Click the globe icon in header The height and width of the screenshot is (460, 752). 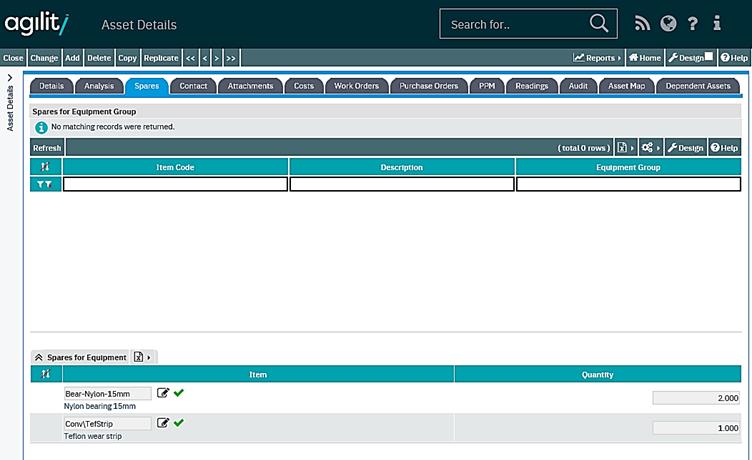(x=668, y=23)
